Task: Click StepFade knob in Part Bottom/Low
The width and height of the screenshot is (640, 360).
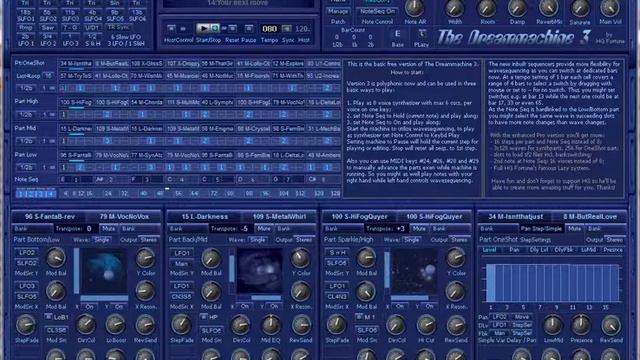Action: [25, 325]
